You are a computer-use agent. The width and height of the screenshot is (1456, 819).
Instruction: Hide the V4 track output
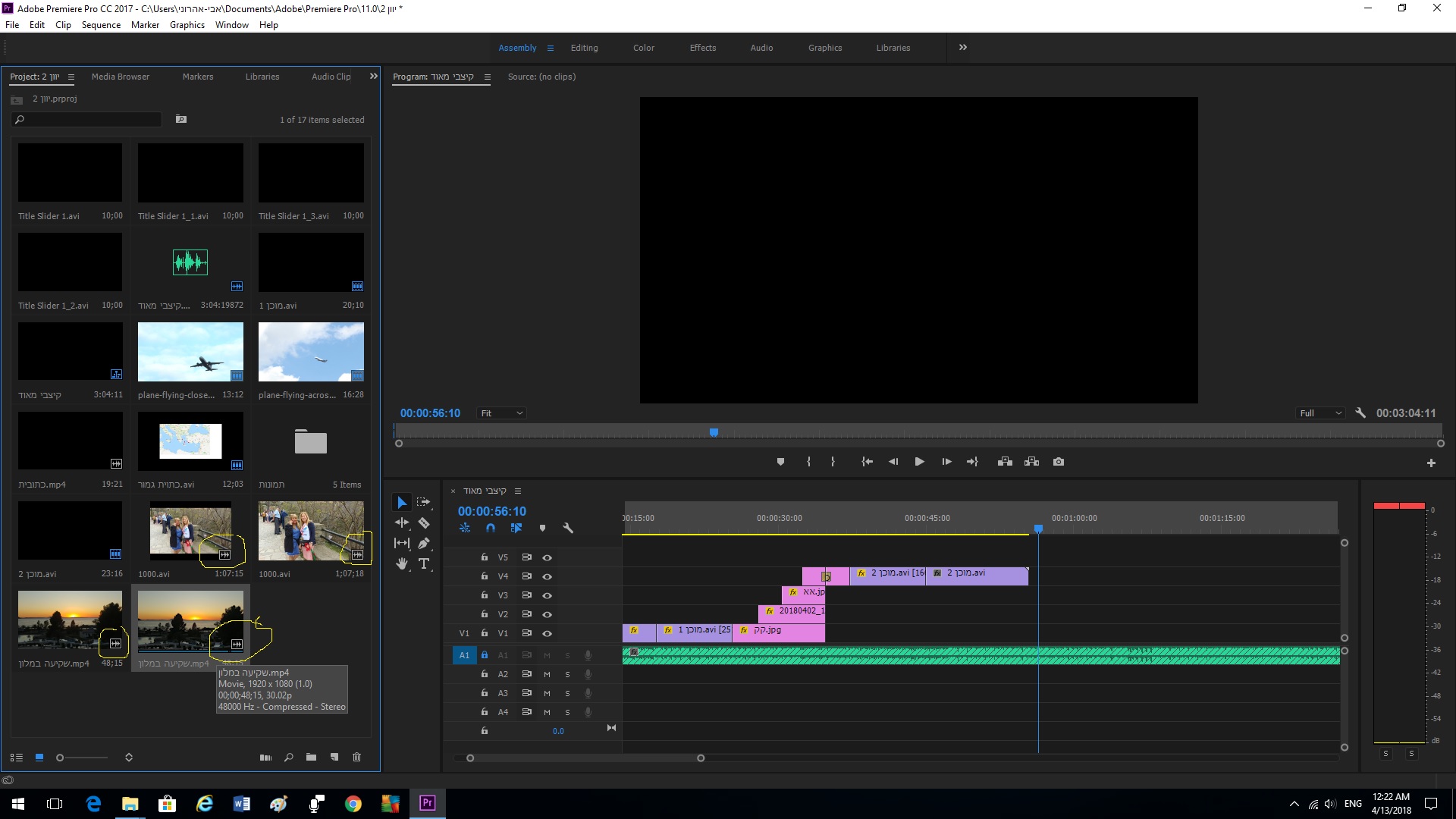tap(547, 576)
